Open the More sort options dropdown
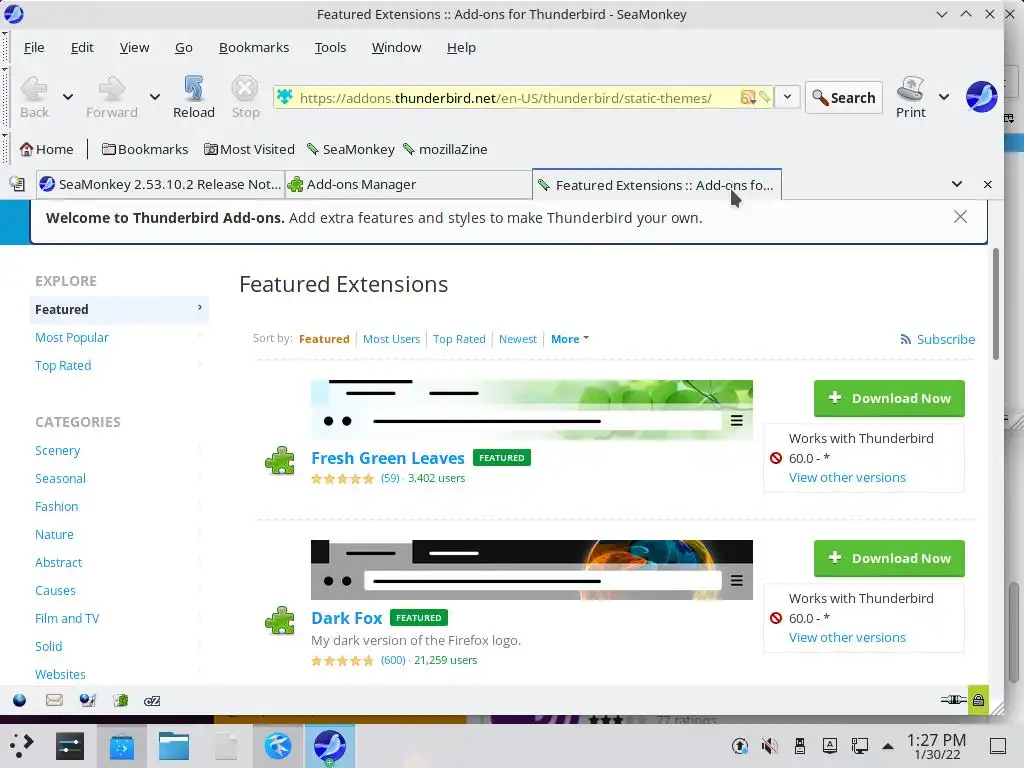1024x768 pixels. (x=569, y=339)
